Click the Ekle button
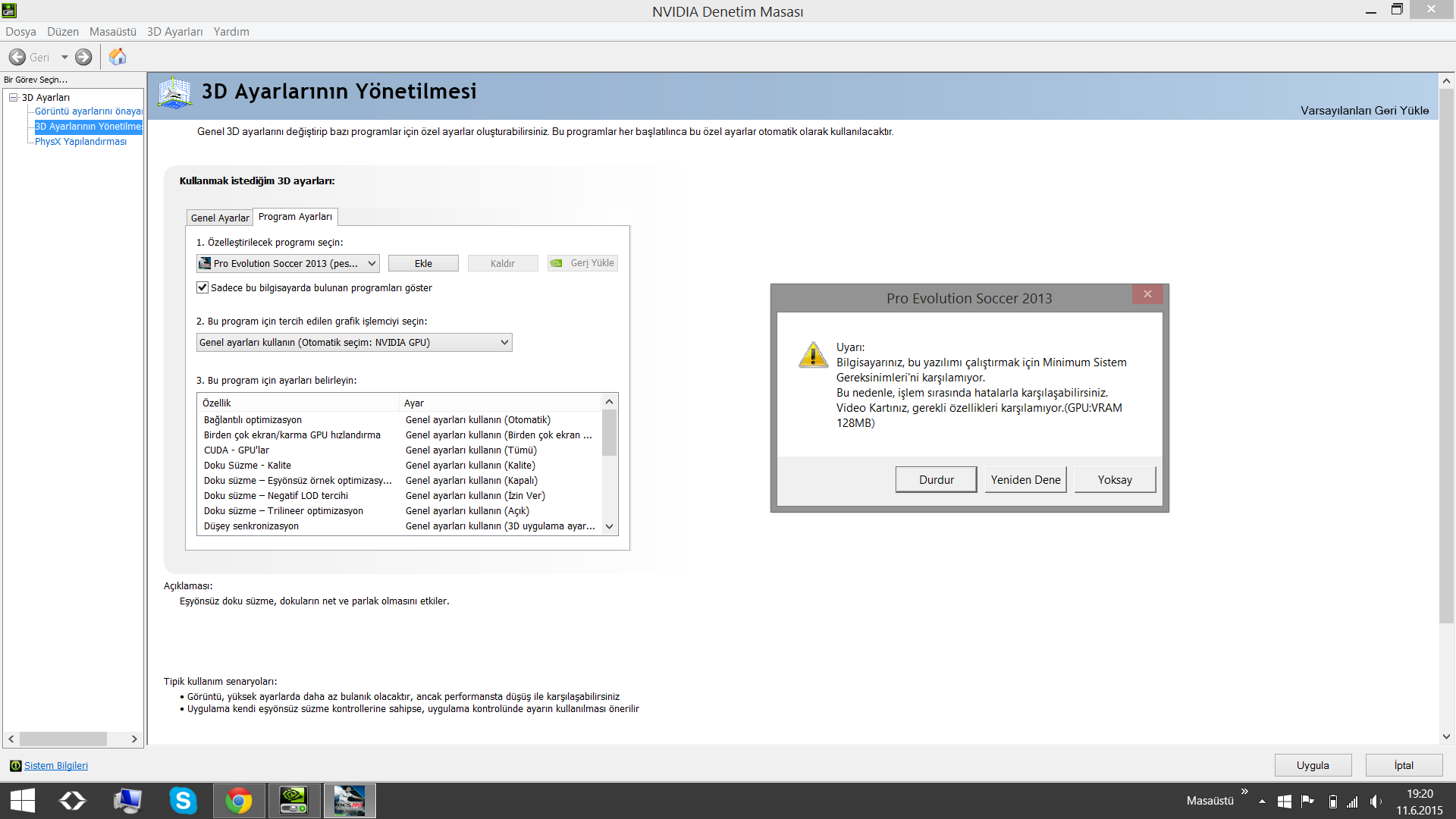 click(x=423, y=263)
